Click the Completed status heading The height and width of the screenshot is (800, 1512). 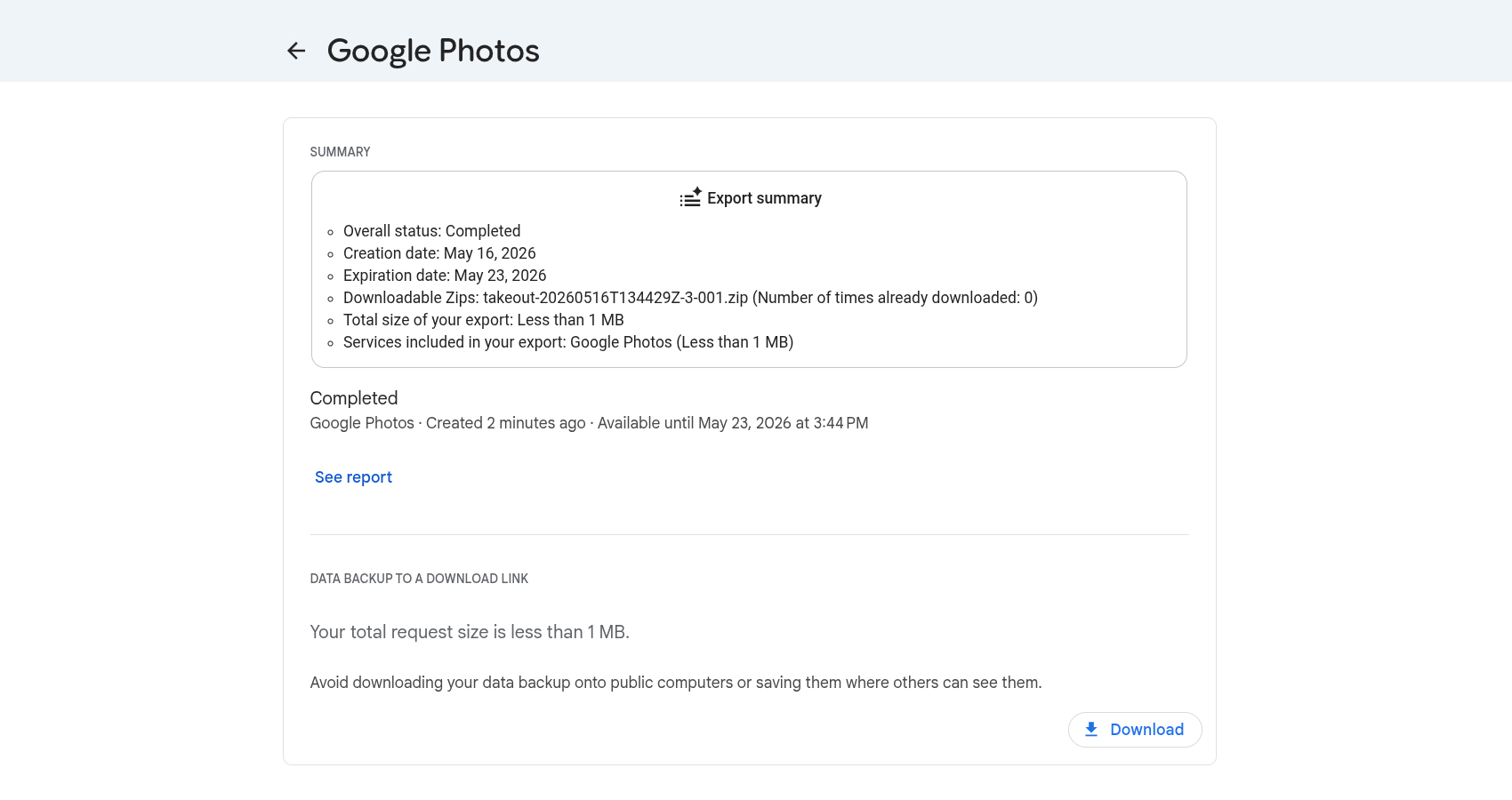click(x=354, y=398)
